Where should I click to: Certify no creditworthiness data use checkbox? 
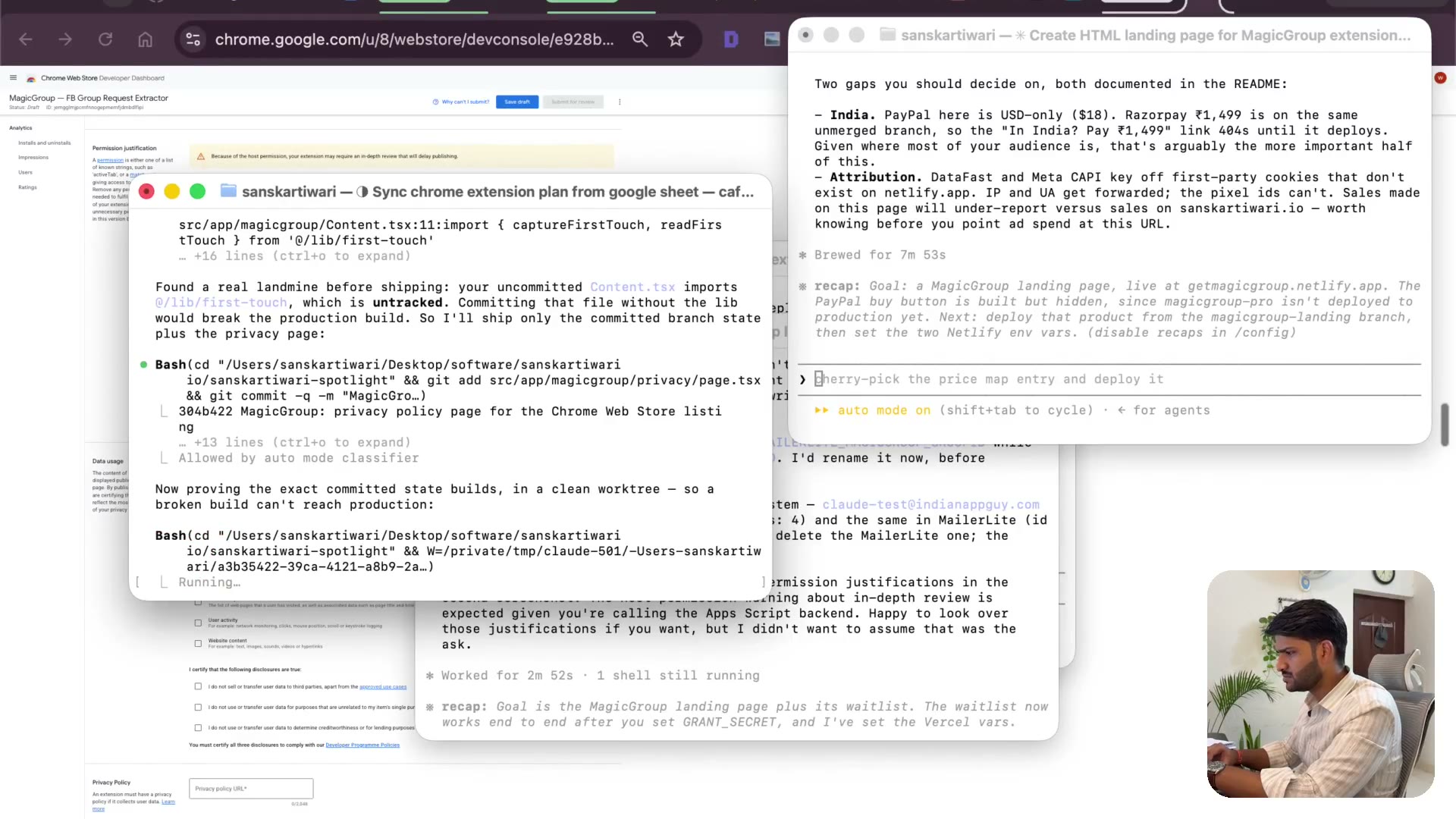coord(198,727)
